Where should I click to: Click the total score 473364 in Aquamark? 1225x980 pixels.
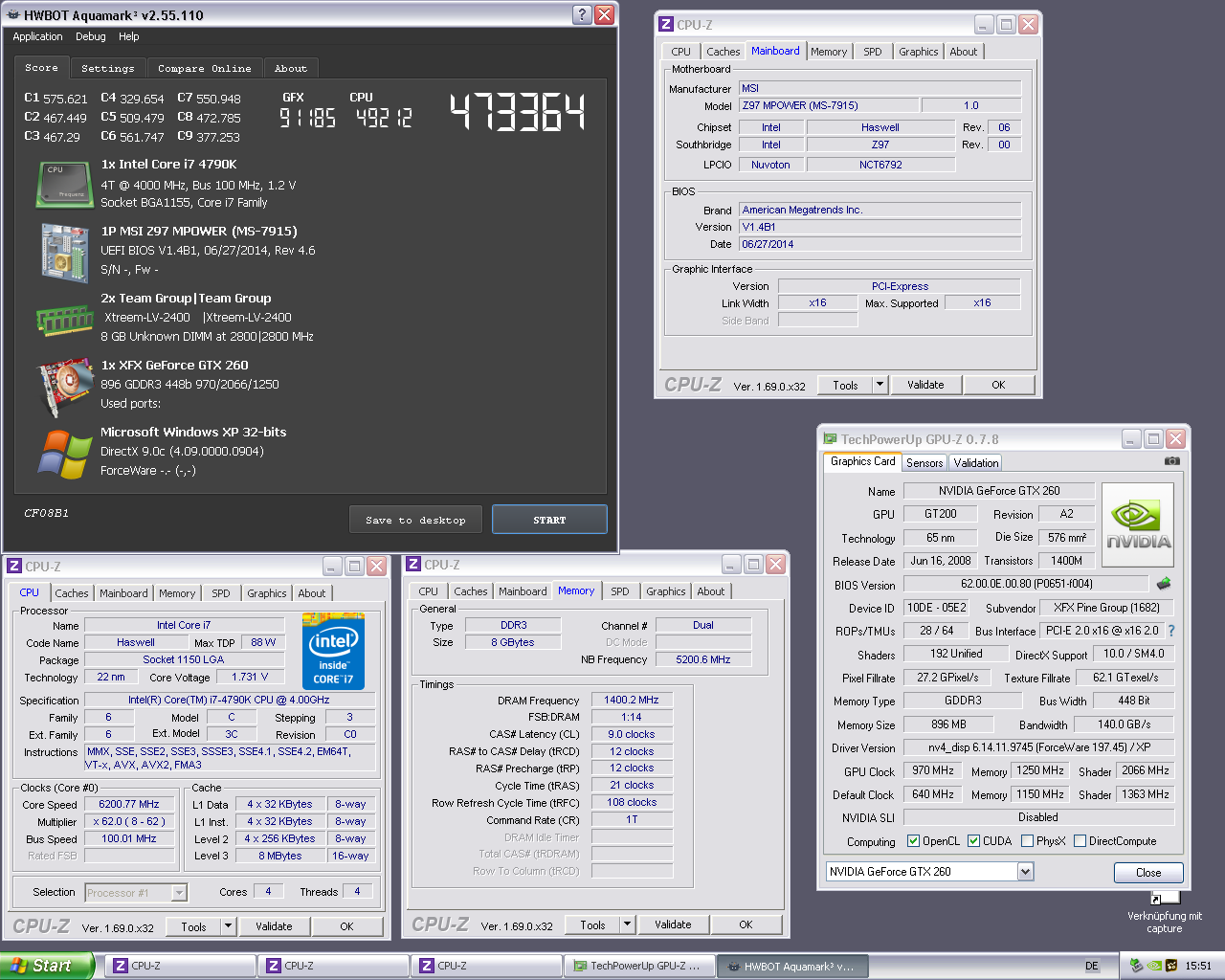(518, 112)
